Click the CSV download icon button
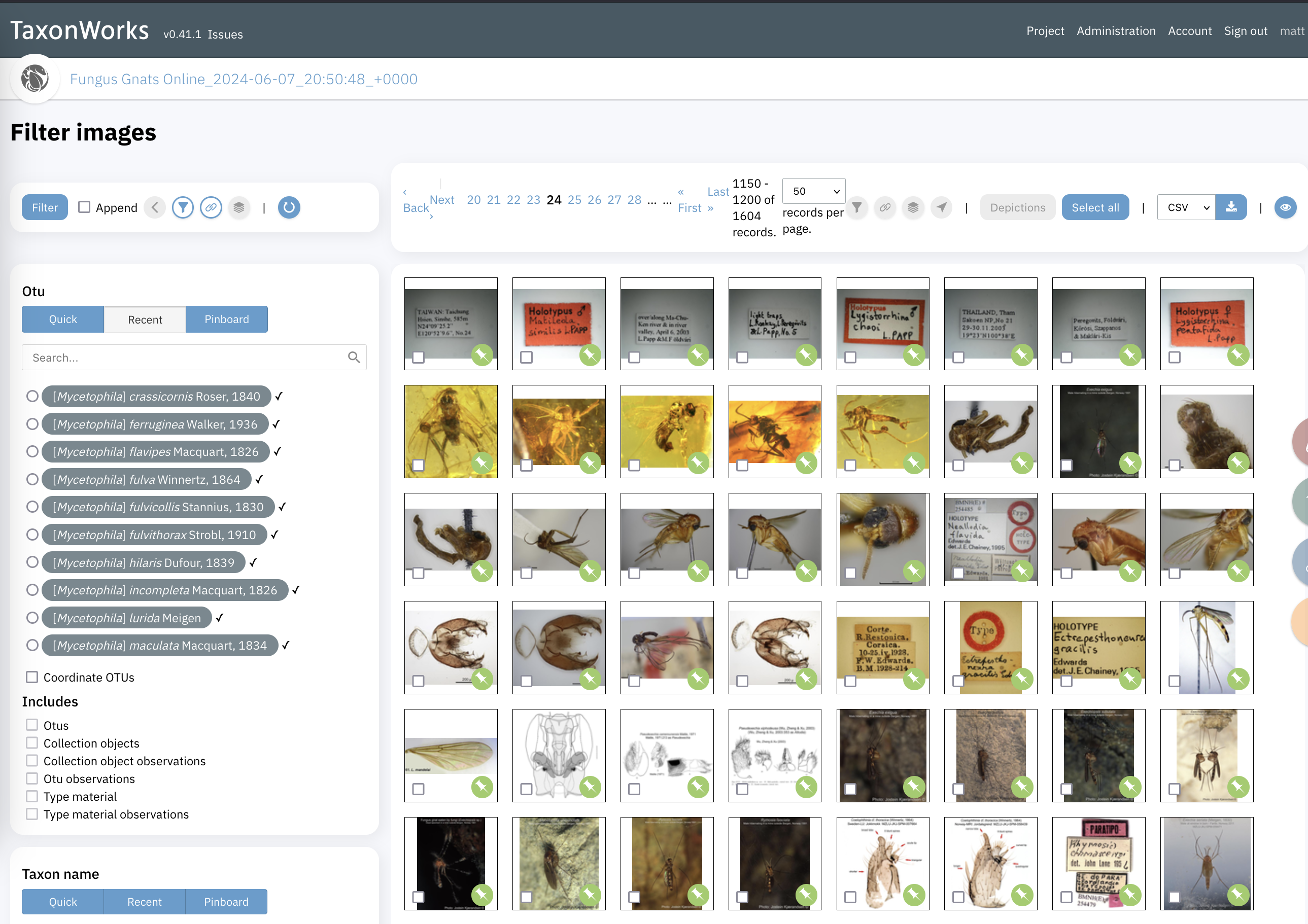The width and height of the screenshot is (1308, 924). 1231,207
